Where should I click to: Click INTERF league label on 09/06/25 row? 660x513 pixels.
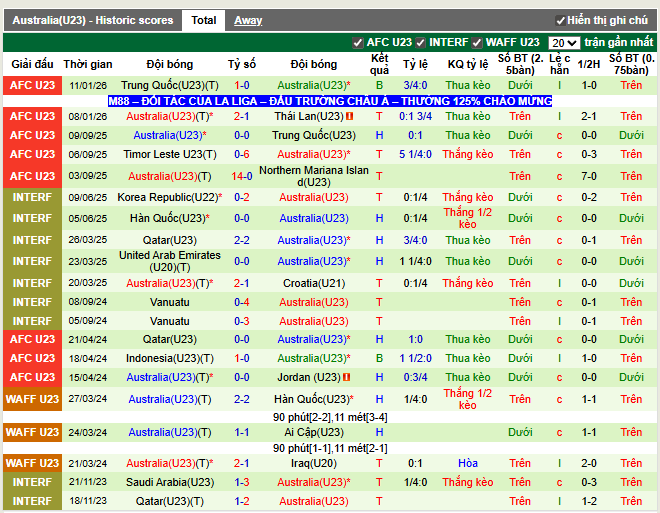click(x=32, y=197)
